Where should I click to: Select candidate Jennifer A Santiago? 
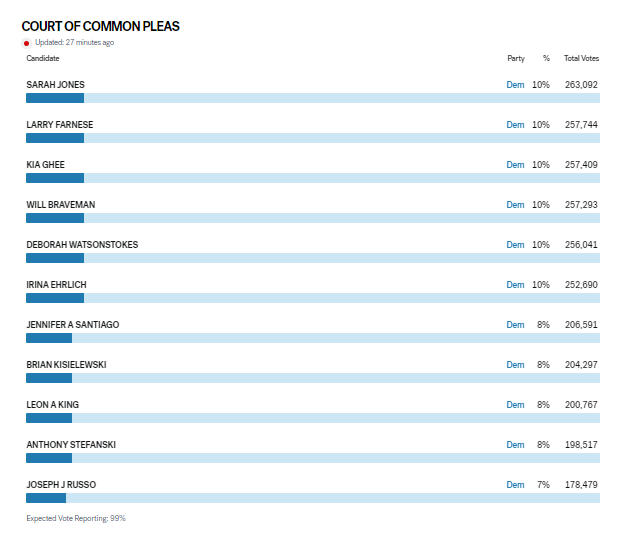pyautogui.click(x=73, y=325)
